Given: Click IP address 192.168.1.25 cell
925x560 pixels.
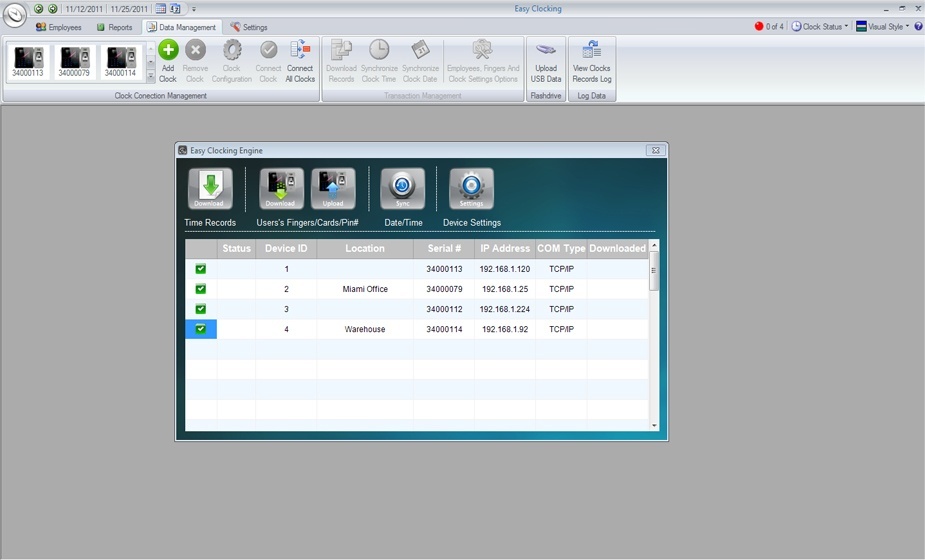Looking at the screenshot, I should 505,289.
